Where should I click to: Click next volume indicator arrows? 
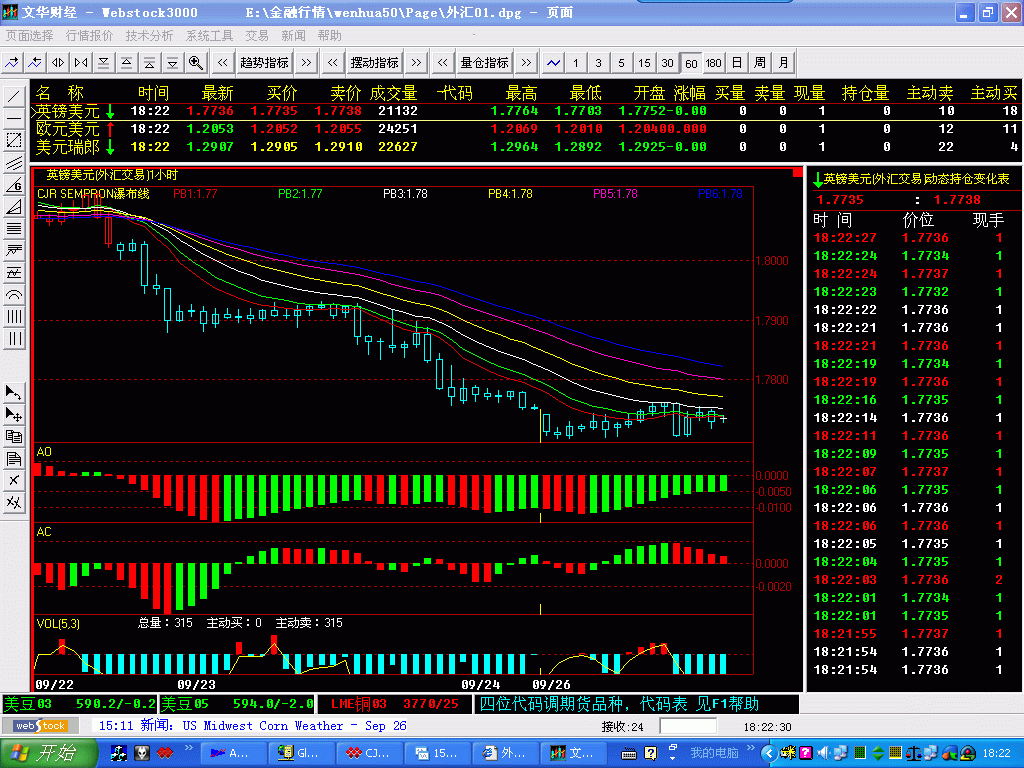[526, 63]
